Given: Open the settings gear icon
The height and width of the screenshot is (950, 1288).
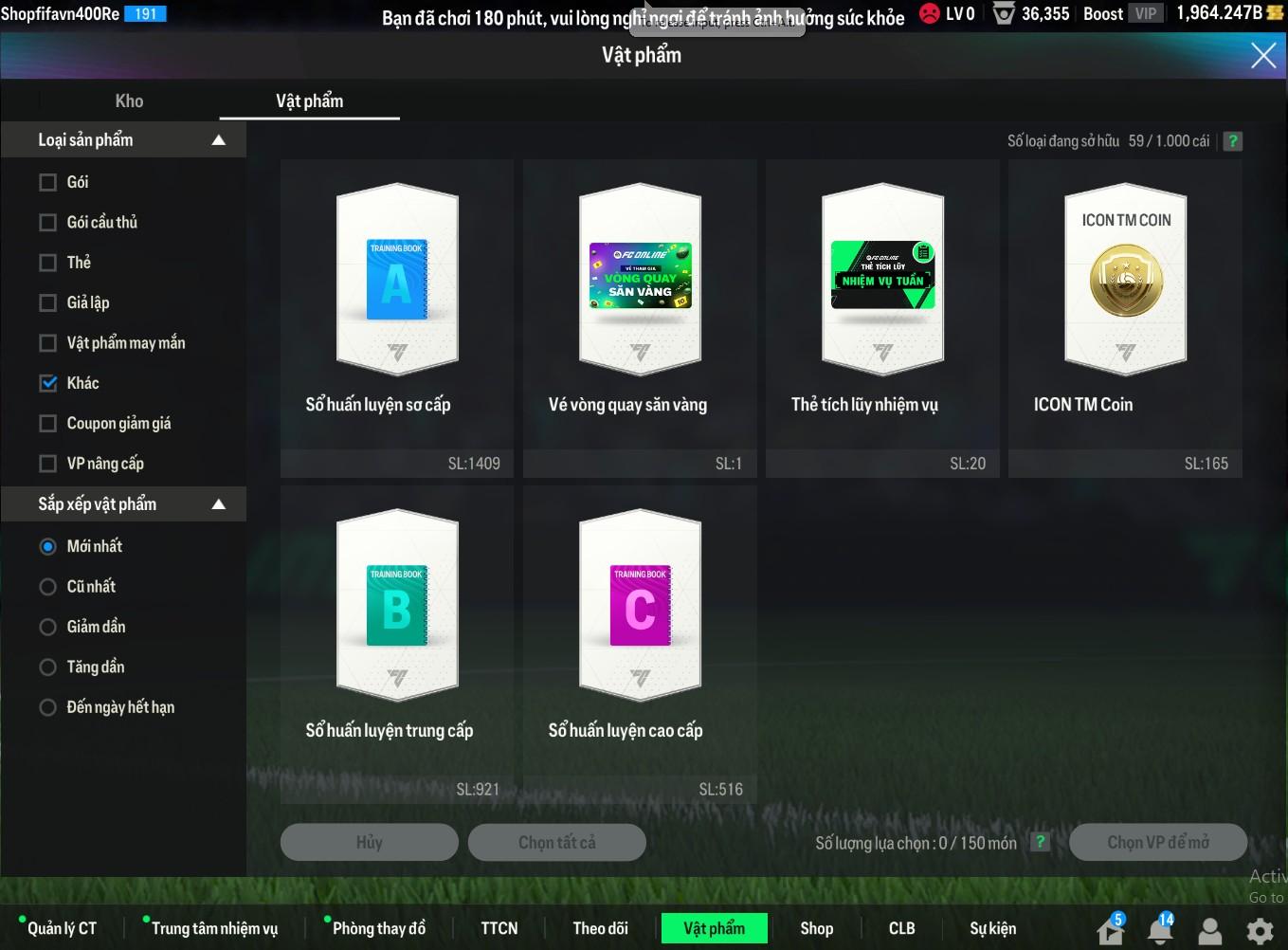Looking at the screenshot, I should [x=1260, y=931].
